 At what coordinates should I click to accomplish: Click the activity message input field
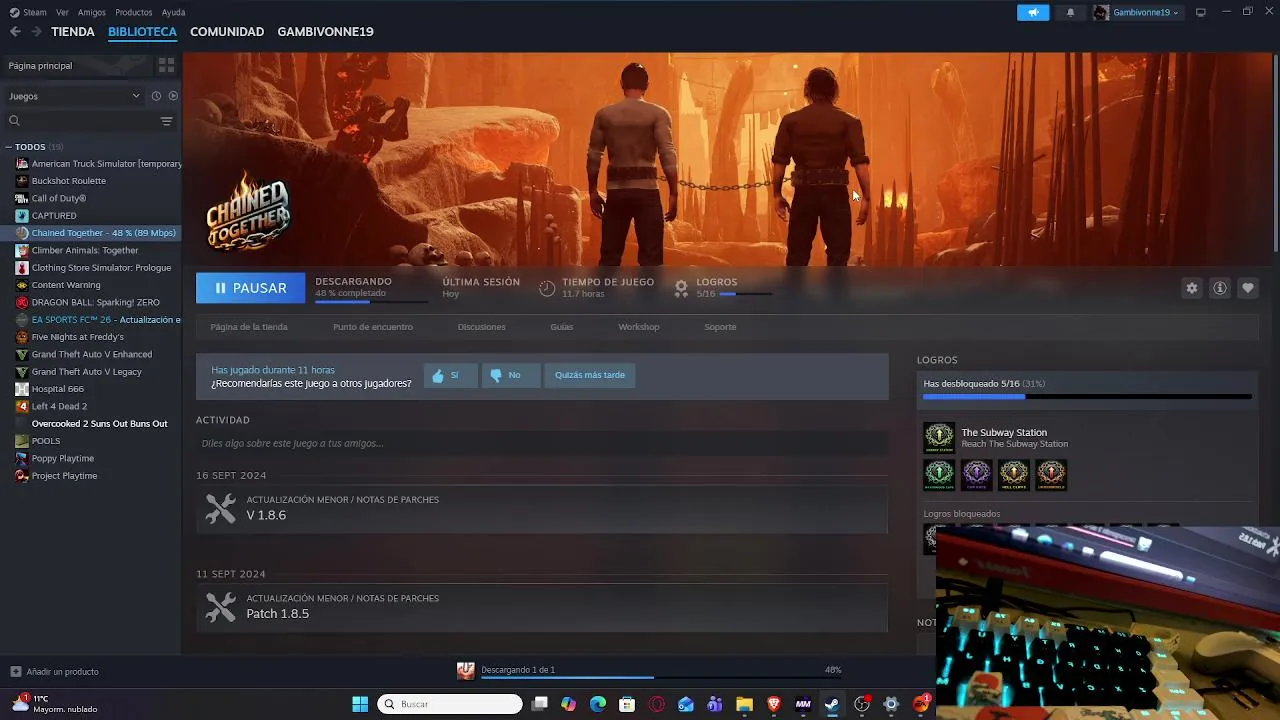tap(541, 443)
